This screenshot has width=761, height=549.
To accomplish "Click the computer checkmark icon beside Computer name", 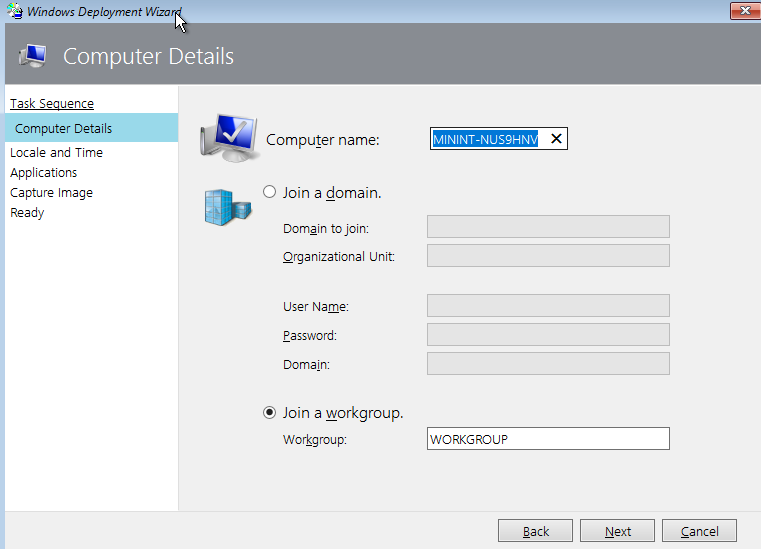I will [229, 138].
